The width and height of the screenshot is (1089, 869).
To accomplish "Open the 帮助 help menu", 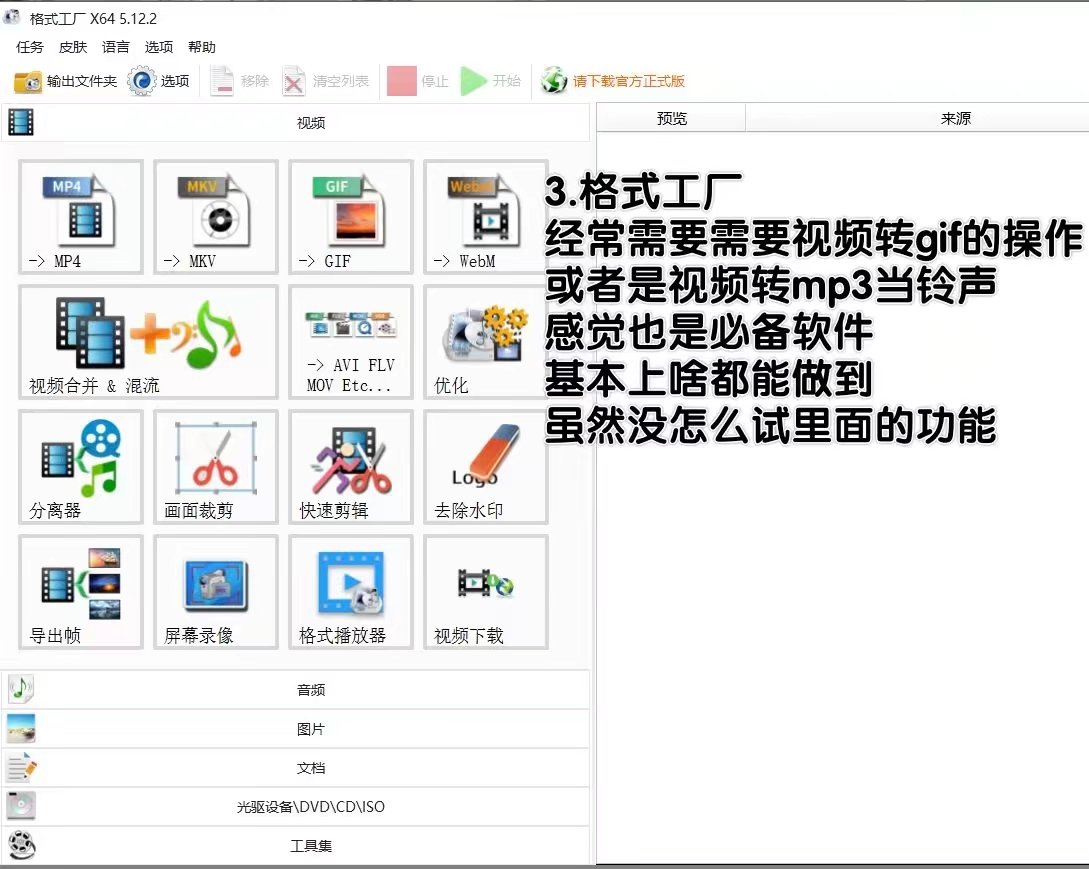I will [x=201, y=47].
